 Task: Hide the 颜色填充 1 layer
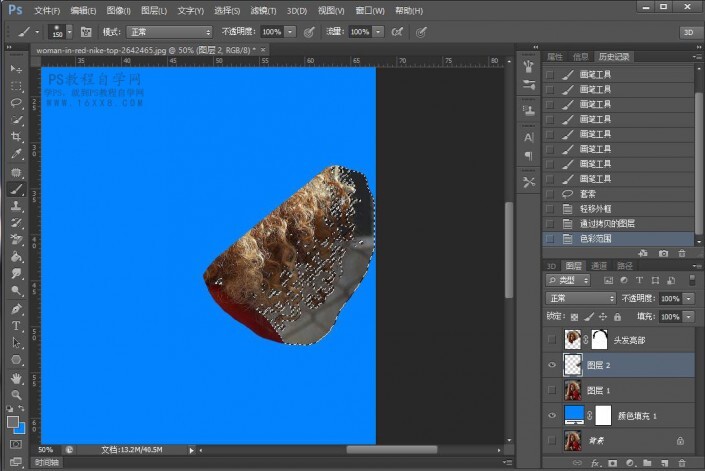553,415
